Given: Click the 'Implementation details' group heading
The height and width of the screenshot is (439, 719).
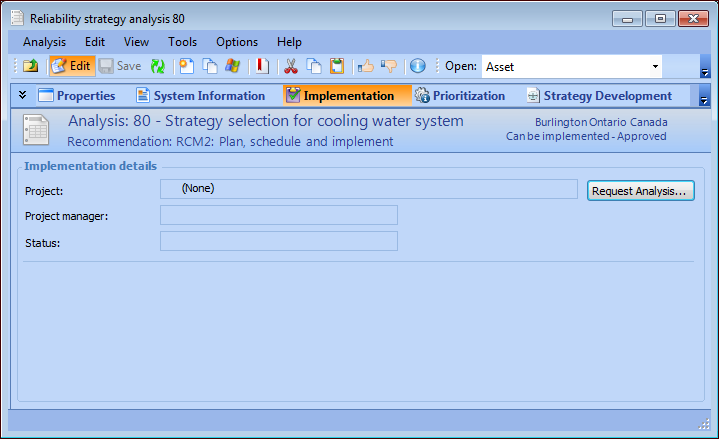Looking at the screenshot, I should click(90, 166).
